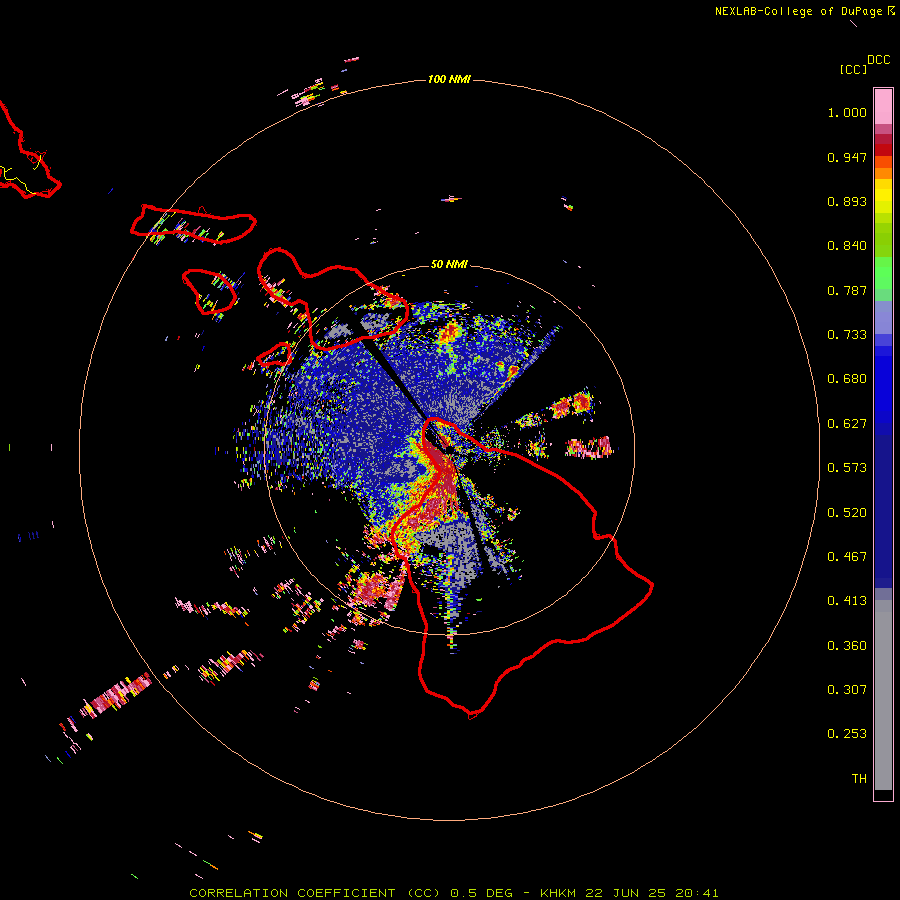Click the 0.467 scale value
The image size is (900, 900).
(847, 557)
